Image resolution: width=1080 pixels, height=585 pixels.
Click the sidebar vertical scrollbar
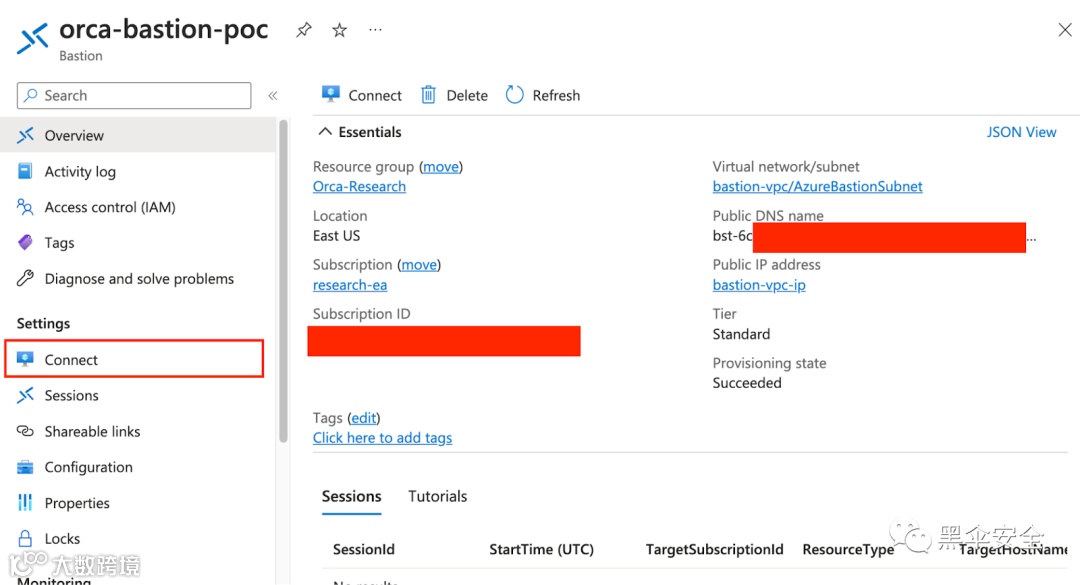click(x=283, y=283)
